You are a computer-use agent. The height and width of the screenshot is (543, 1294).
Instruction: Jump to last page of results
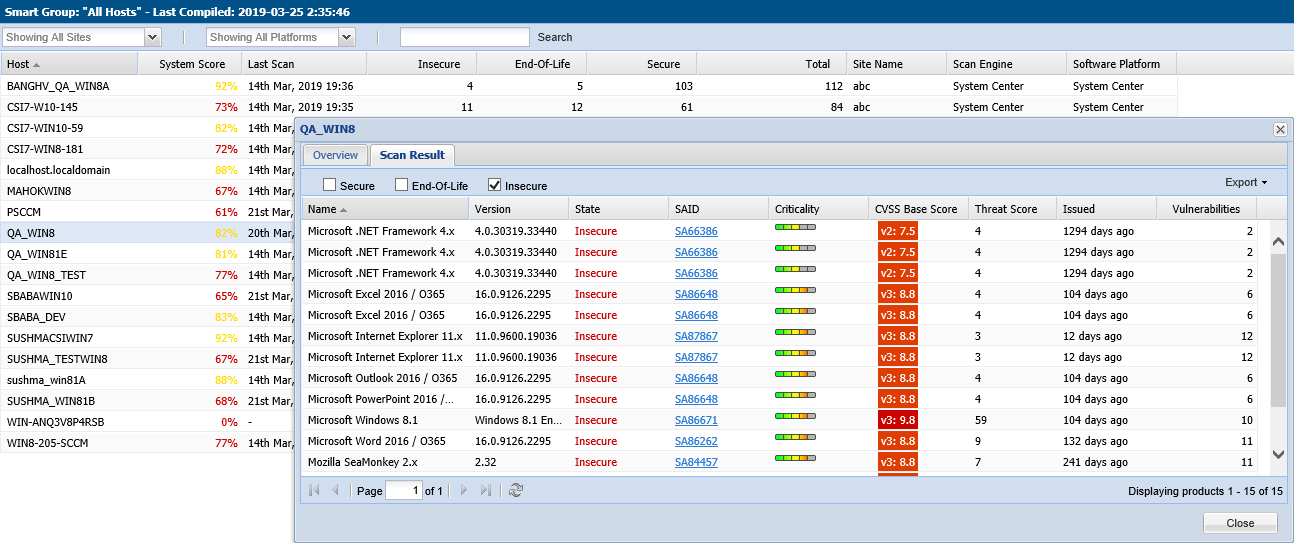(486, 491)
